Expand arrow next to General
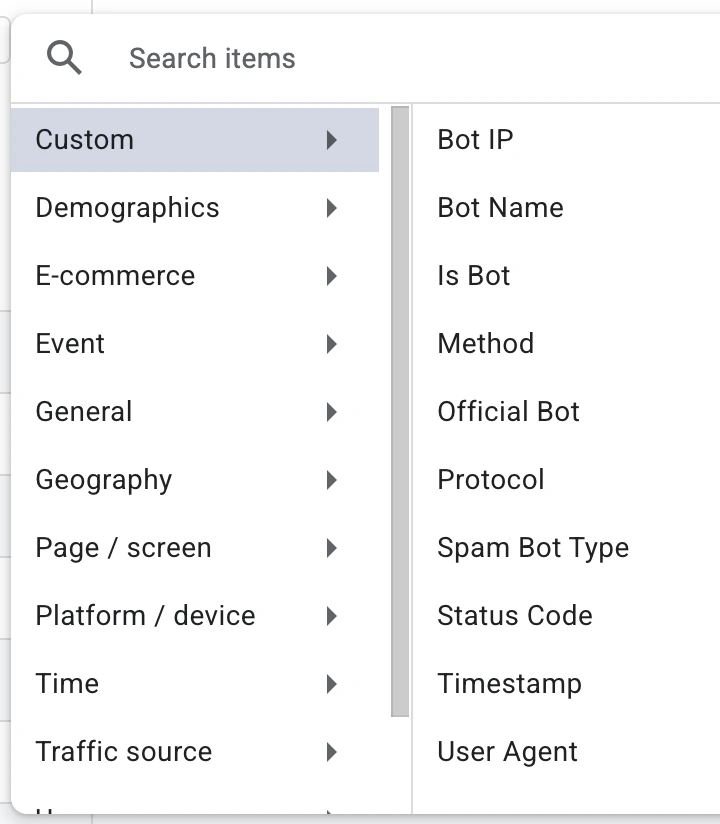The image size is (720, 824). 332,412
